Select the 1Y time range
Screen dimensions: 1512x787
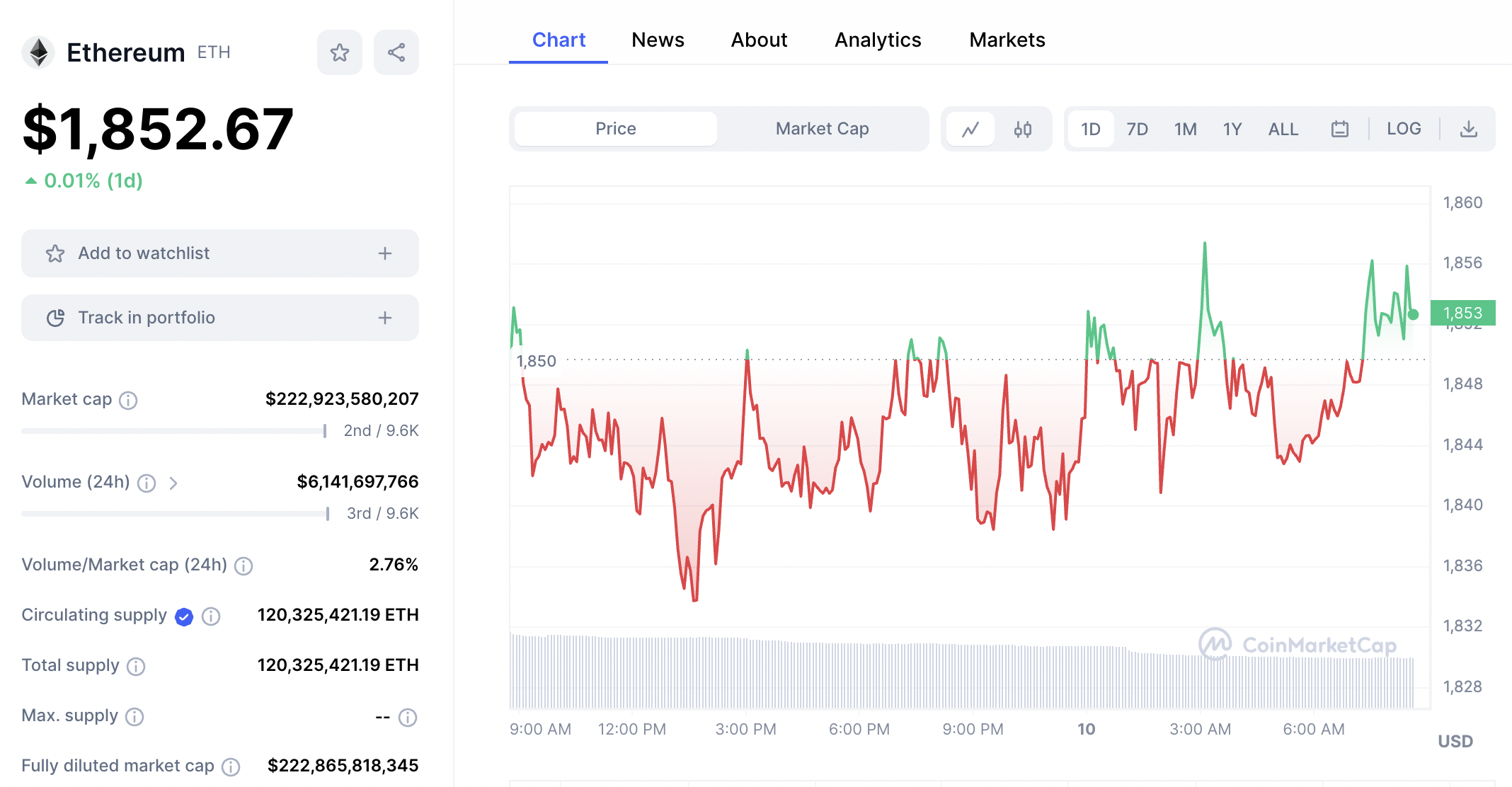point(1232,129)
